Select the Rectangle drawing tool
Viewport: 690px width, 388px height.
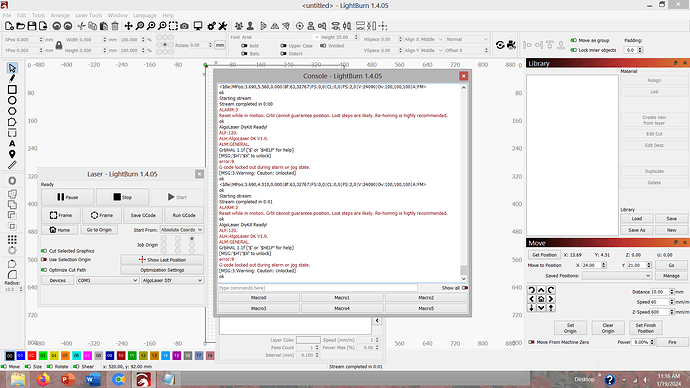12,90
